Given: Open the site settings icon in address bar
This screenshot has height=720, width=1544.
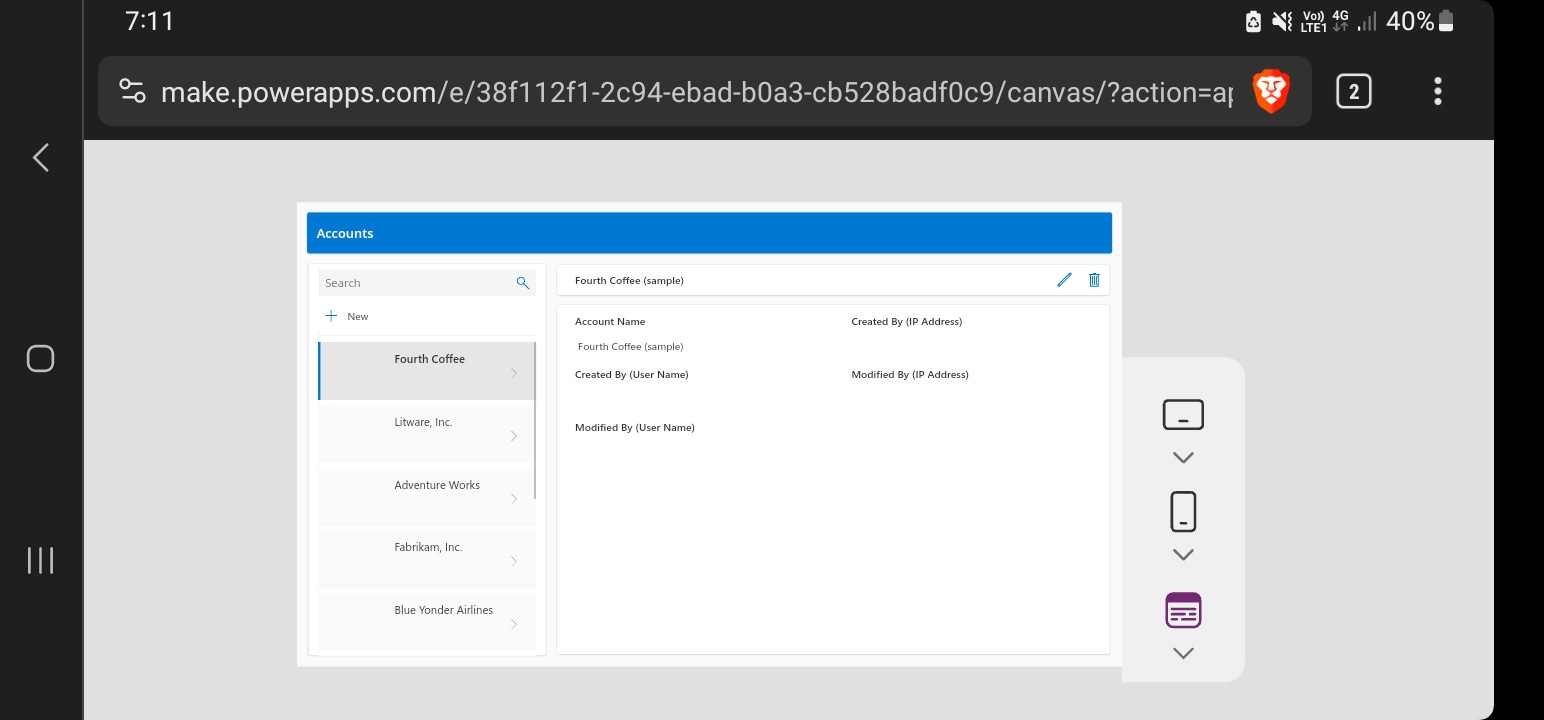Looking at the screenshot, I should point(132,91).
